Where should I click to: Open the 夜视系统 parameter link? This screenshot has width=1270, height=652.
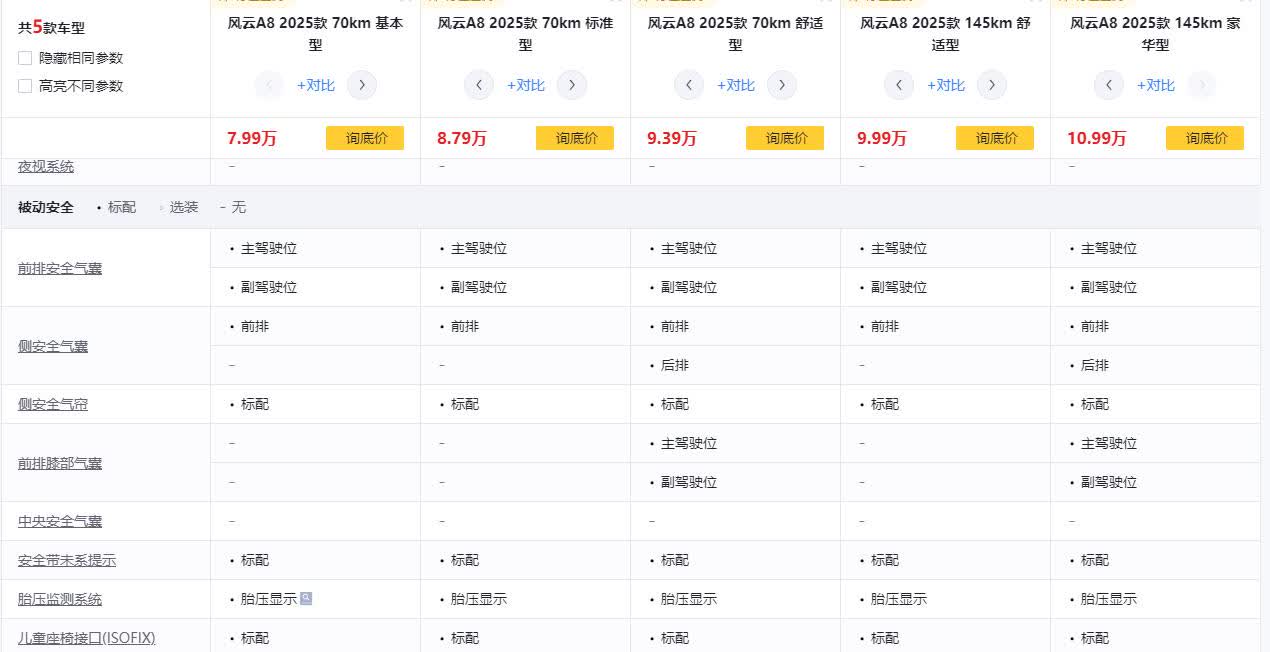[x=46, y=166]
